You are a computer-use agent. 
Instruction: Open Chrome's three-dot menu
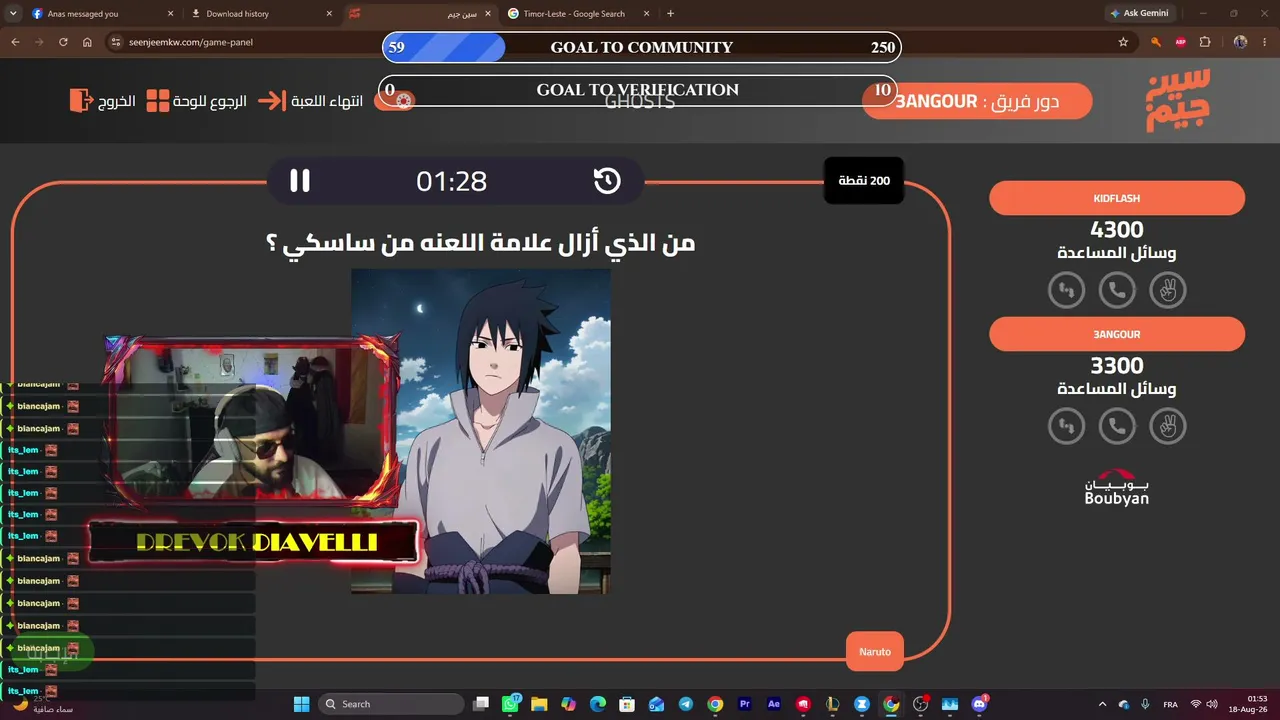[1265, 42]
